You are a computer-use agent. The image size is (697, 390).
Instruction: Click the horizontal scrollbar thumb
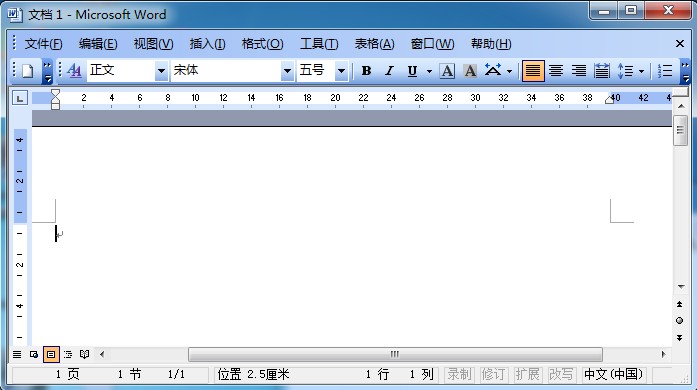(x=395, y=354)
